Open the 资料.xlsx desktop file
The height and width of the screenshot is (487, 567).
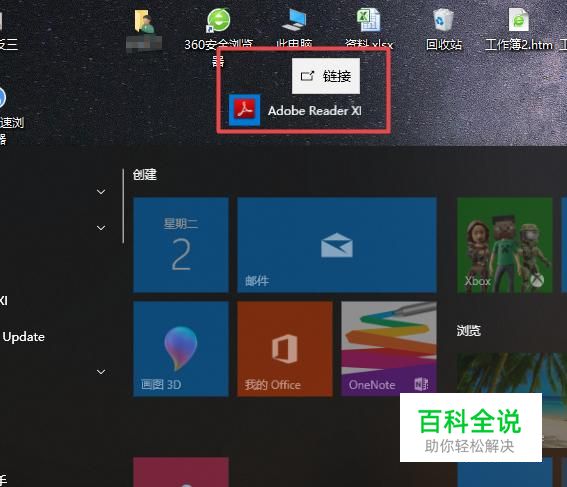368,29
